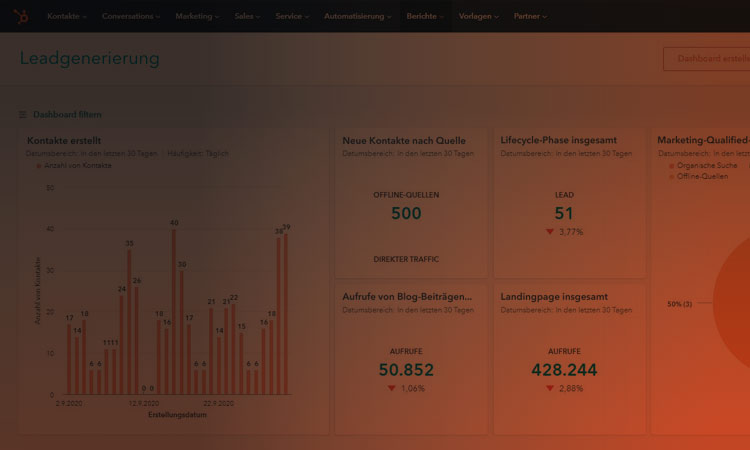Expand the Kontakte dropdown arrow
Viewport: 750px width, 450px height.
pos(84,17)
